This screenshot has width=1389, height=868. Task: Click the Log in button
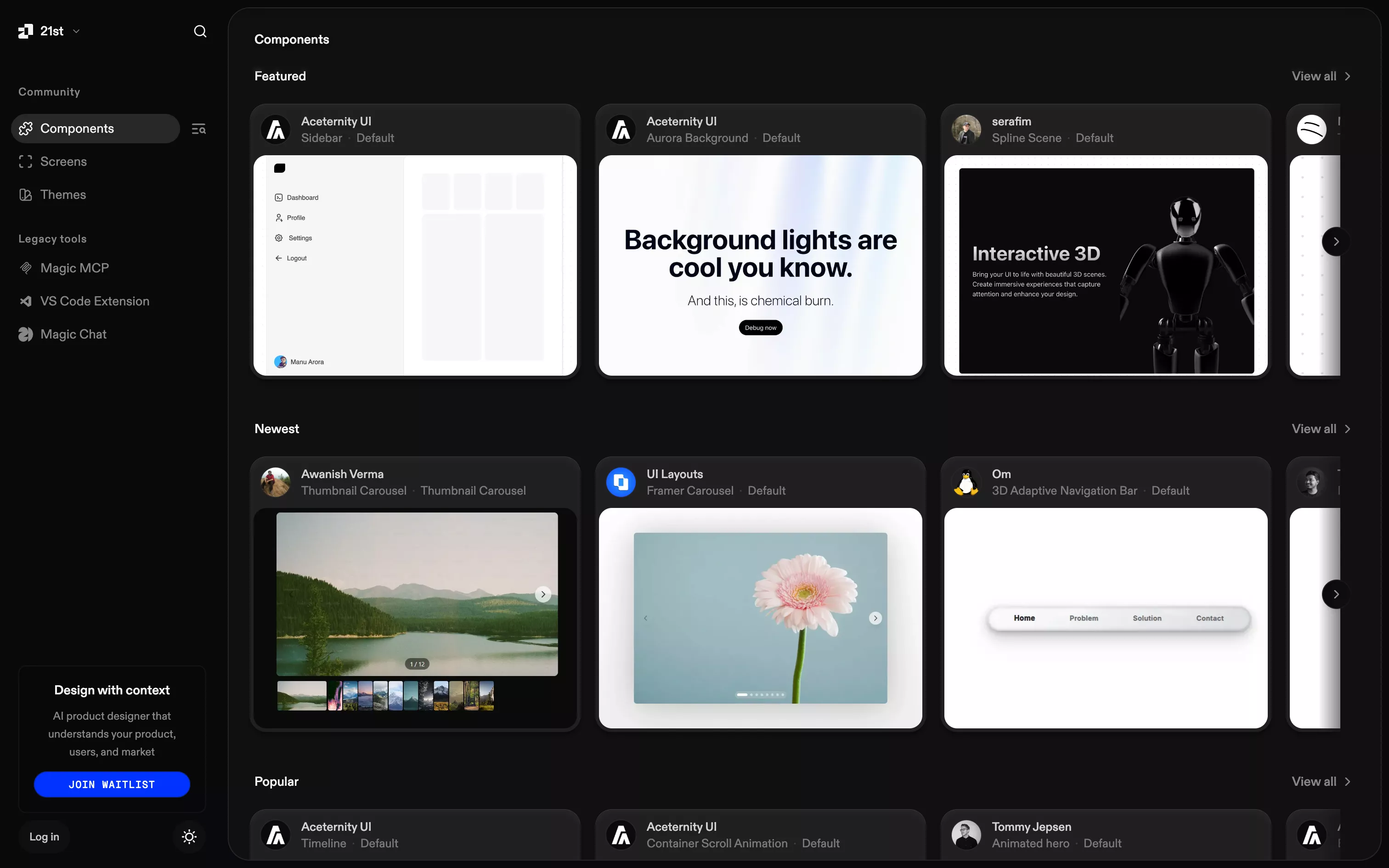tap(44, 836)
